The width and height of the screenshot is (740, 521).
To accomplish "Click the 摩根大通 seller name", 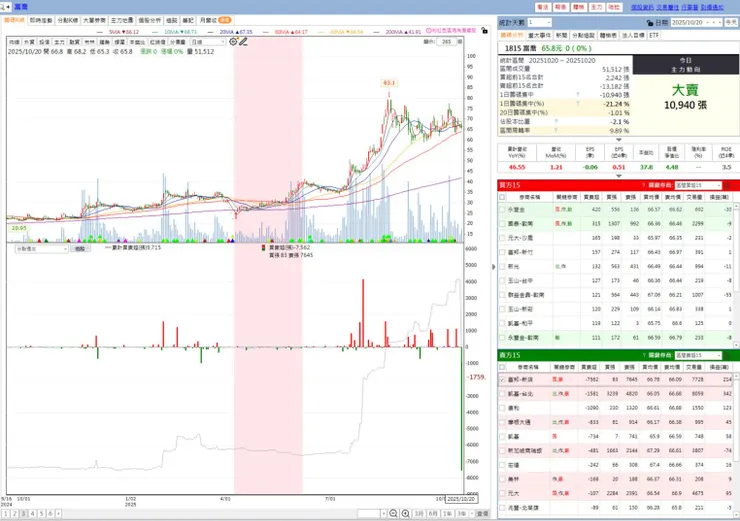I will (x=519, y=422).
